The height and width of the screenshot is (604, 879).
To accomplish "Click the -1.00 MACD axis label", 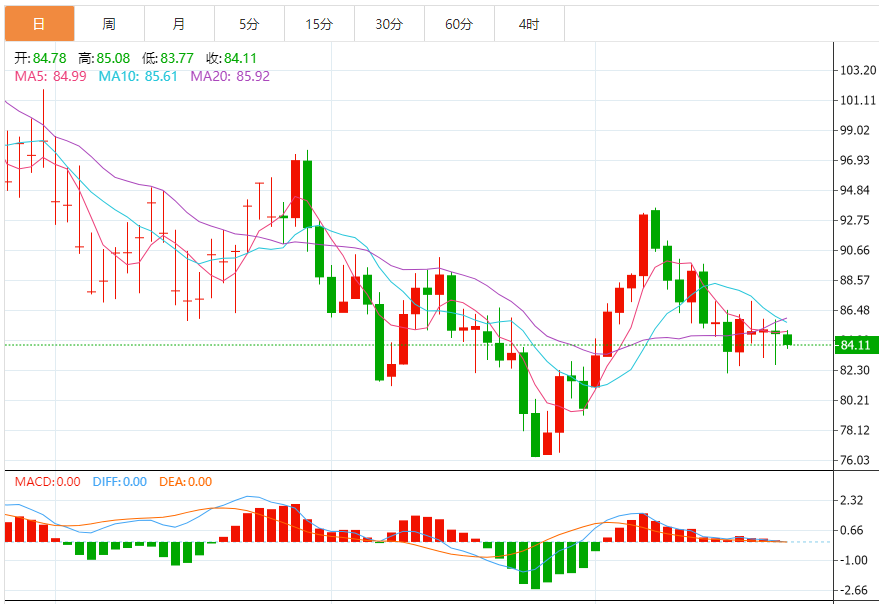I will 853,560.
